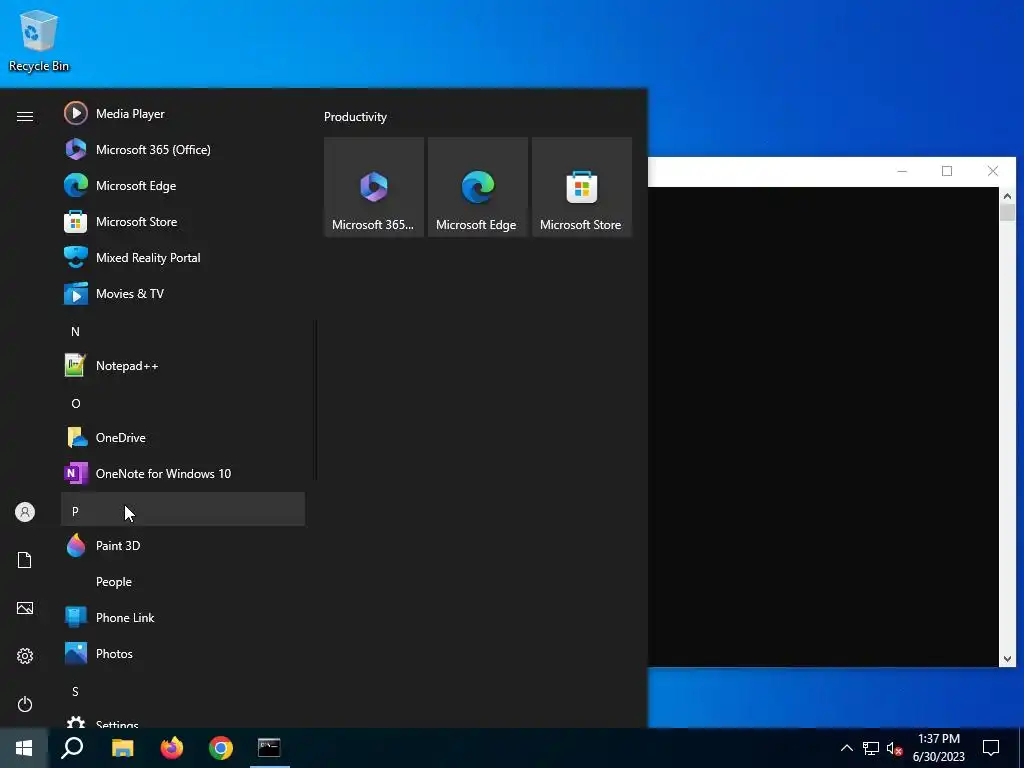Click the console window scrollbar up arrow
Image resolution: width=1024 pixels, height=768 pixels.
pos(1007,196)
